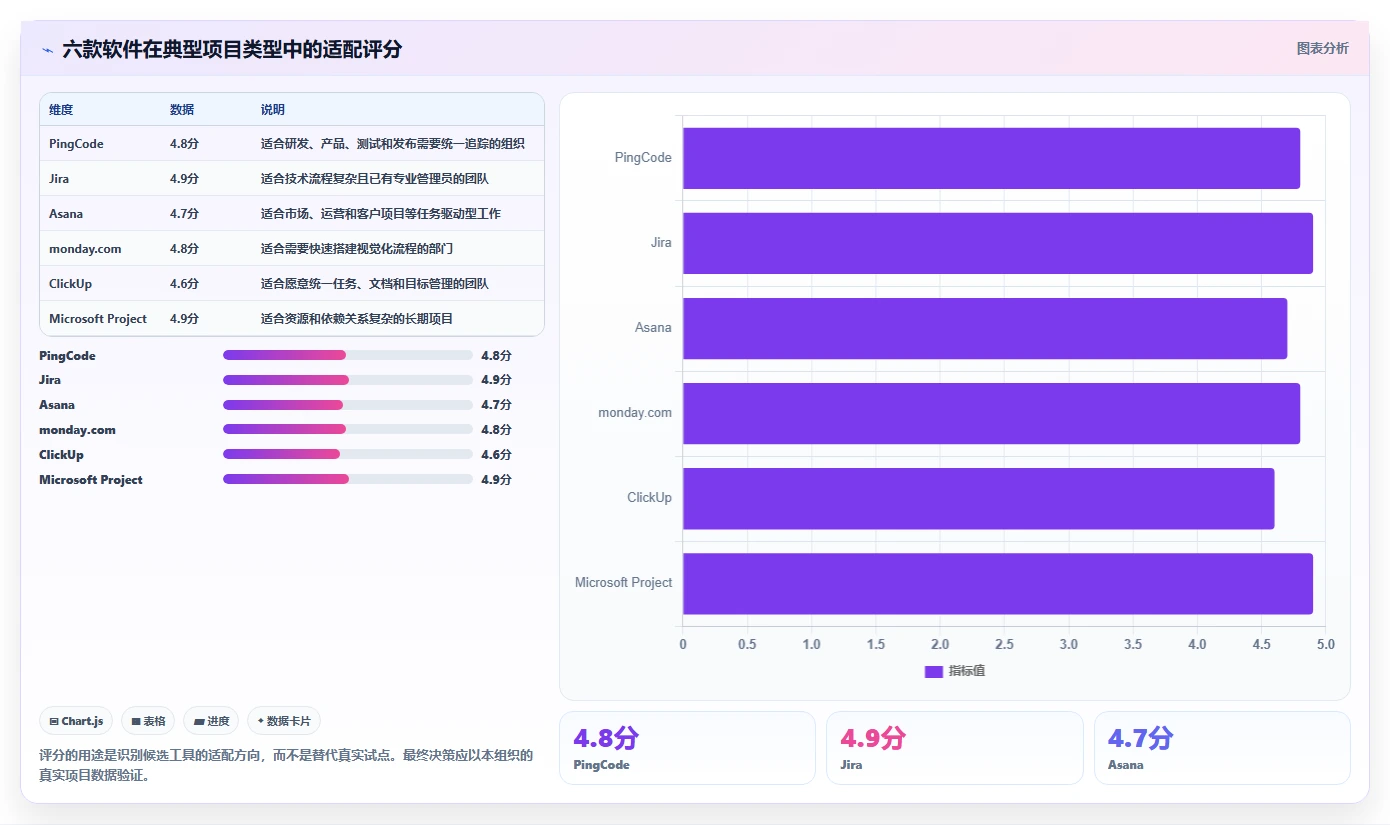This screenshot has height=825, width=1390.
Task: Click the description 适合市场、运营和客户项目等任务驱动型工作
Action: click(381, 214)
